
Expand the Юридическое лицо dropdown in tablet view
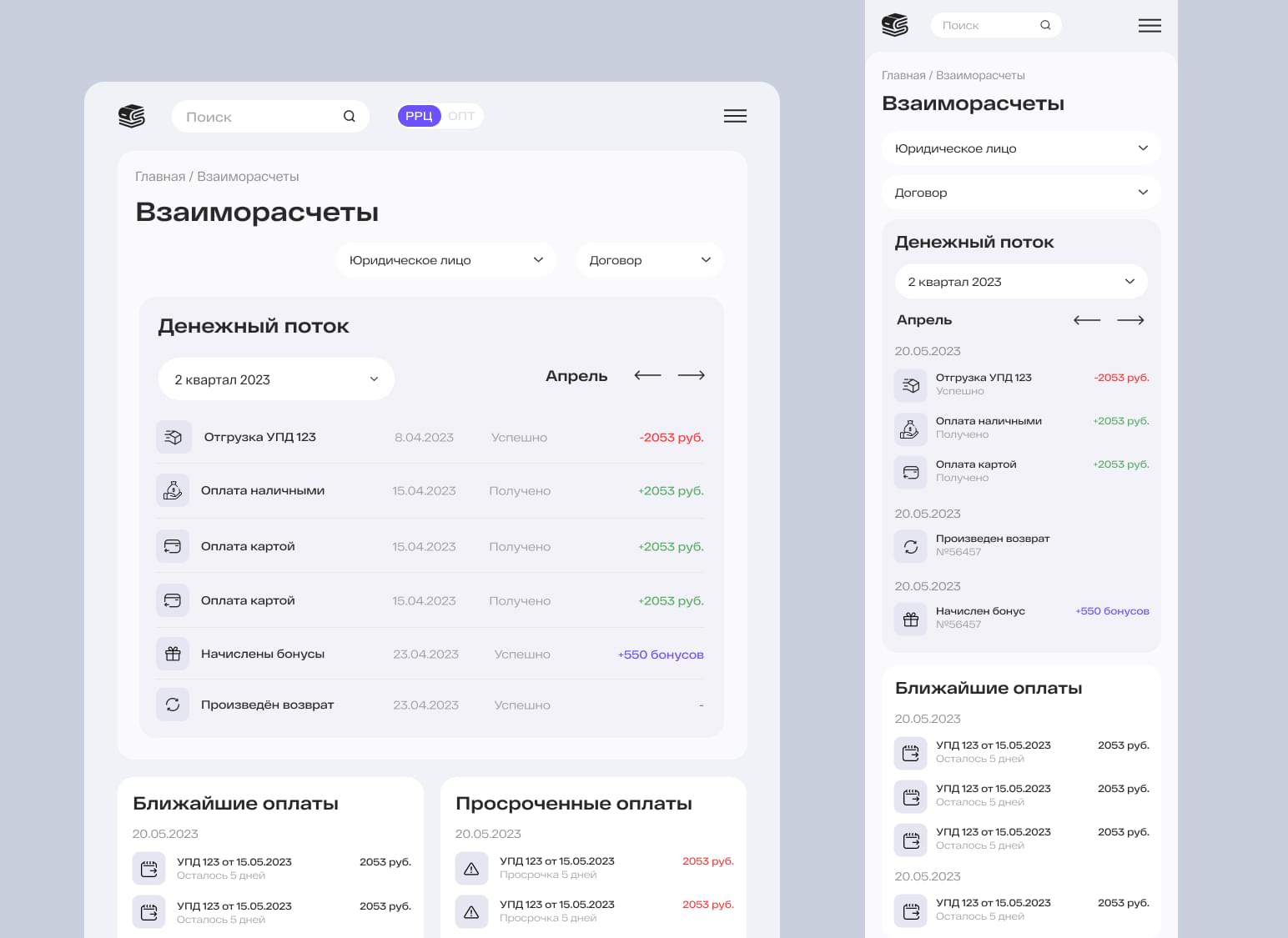pyautogui.click(x=445, y=260)
